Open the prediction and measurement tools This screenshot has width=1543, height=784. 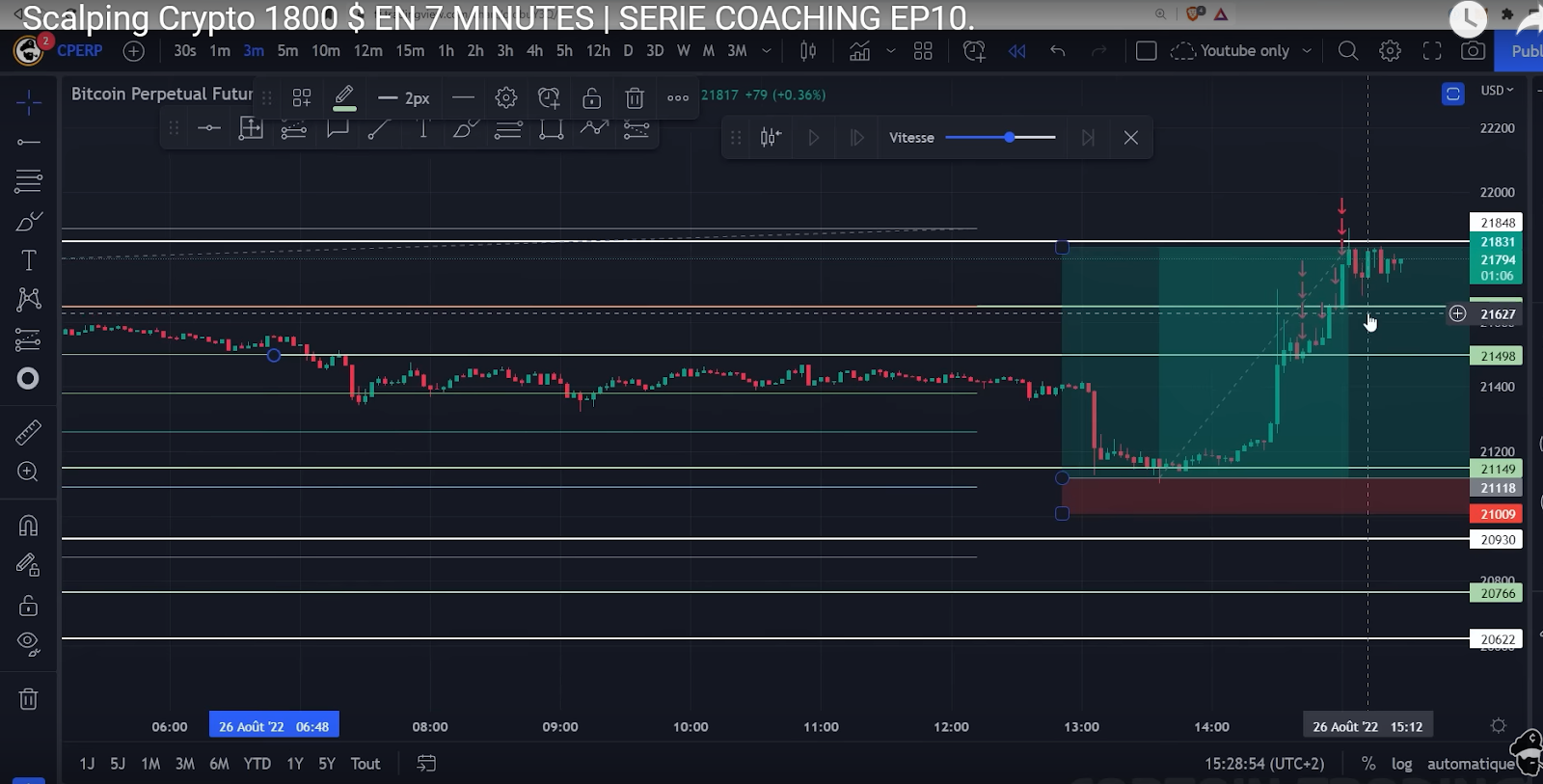pos(28,338)
